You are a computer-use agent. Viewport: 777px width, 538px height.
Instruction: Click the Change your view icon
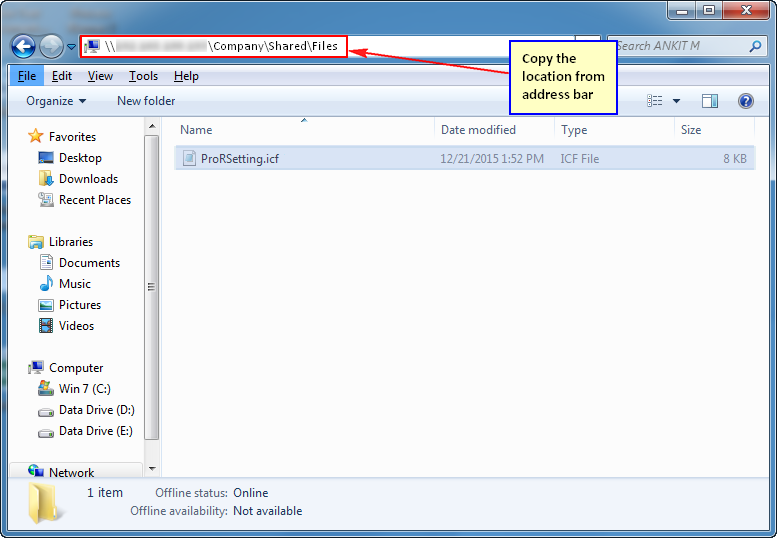pos(655,101)
